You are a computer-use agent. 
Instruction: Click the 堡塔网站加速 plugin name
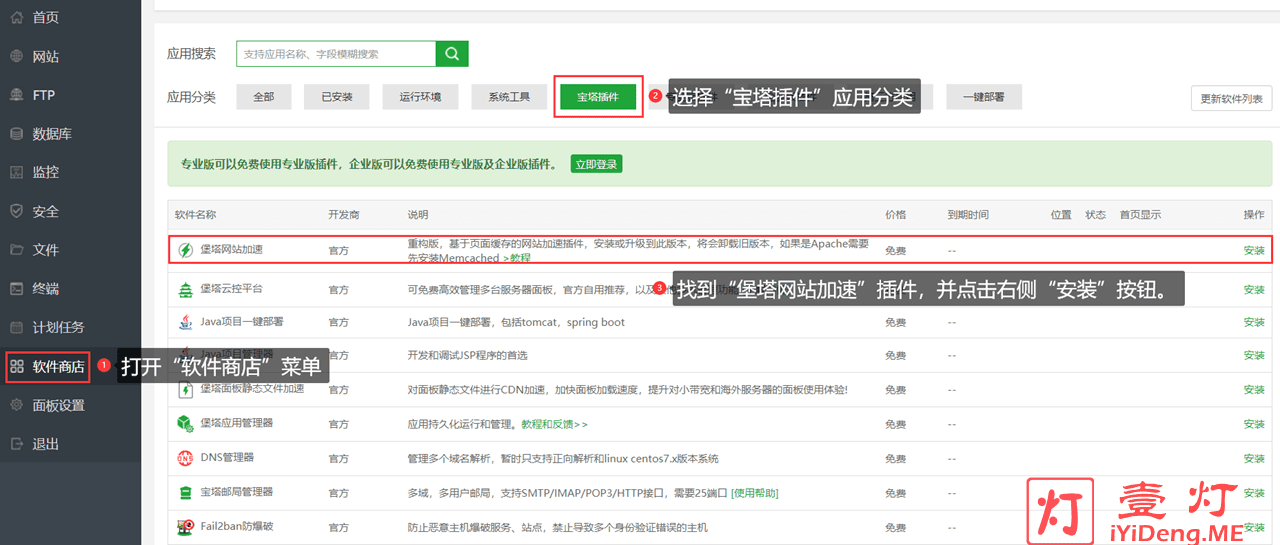(232, 249)
